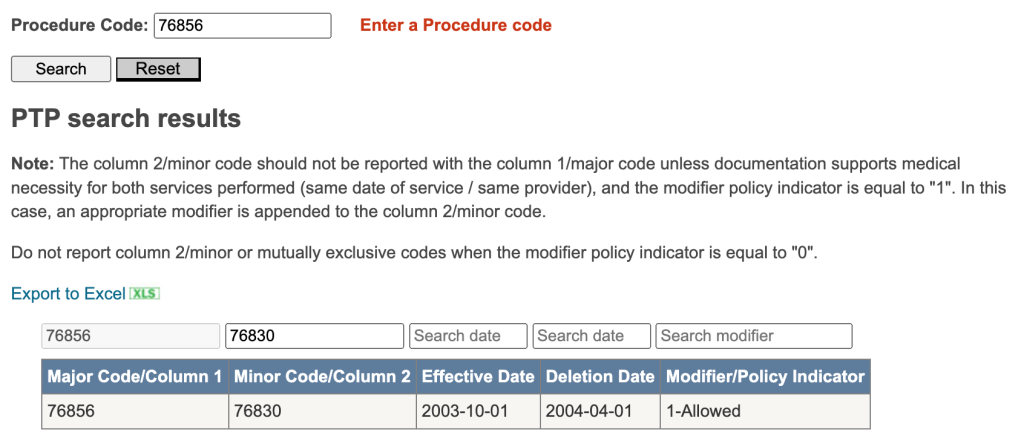Image resolution: width=1024 pixels, height=444 pixels.
Task: Select the 76830 cell in the results row
Action: (x=322, y=411)
